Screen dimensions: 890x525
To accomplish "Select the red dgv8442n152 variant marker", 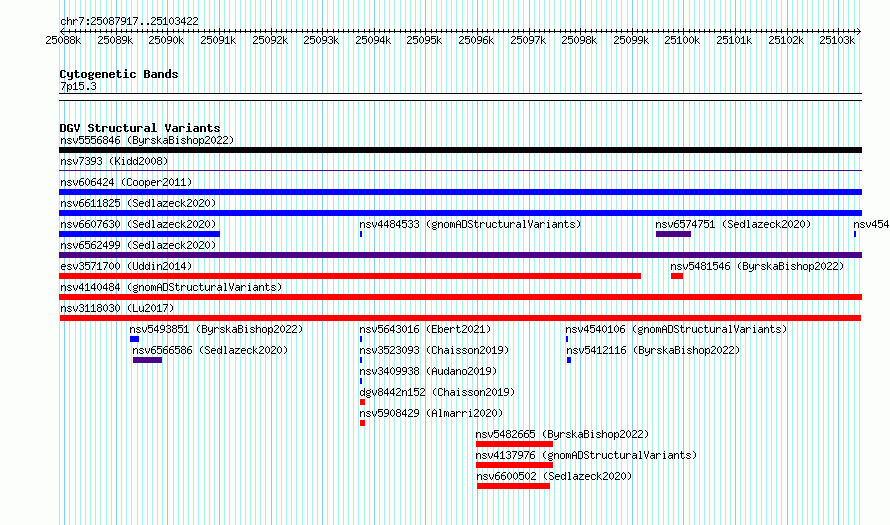I will pos(362,402).
